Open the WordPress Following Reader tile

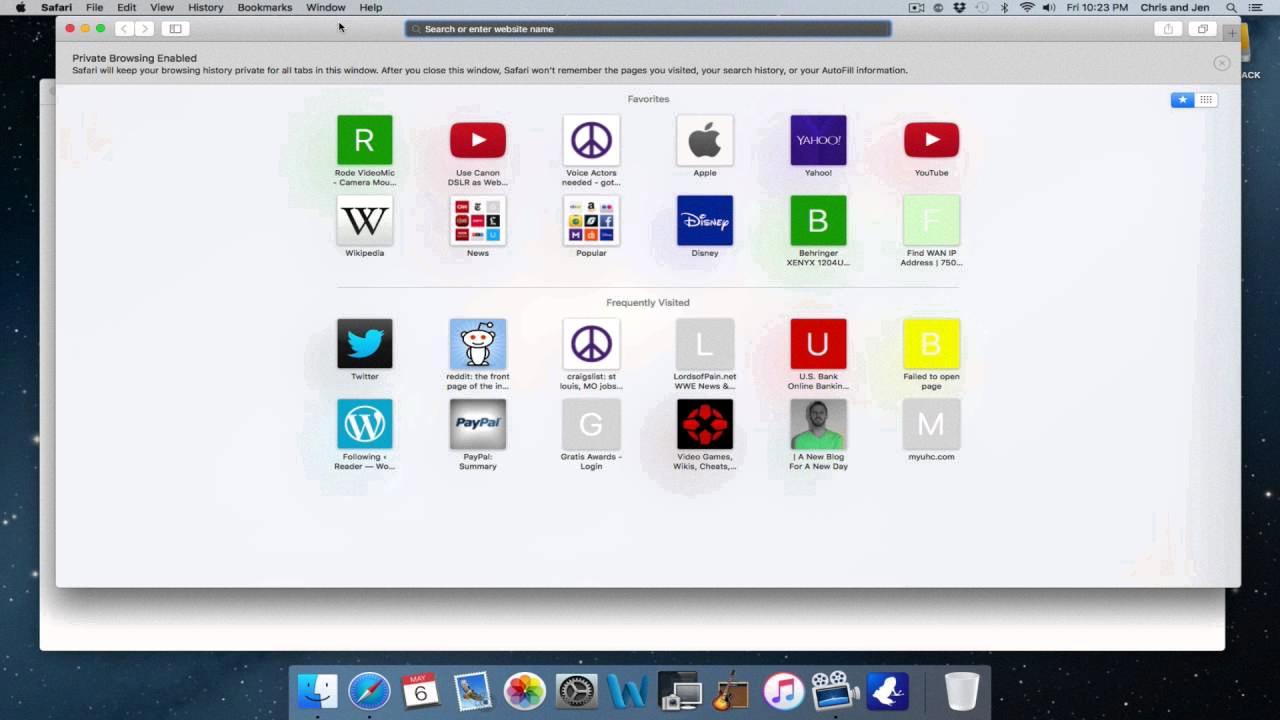click(x=364, y=424)
